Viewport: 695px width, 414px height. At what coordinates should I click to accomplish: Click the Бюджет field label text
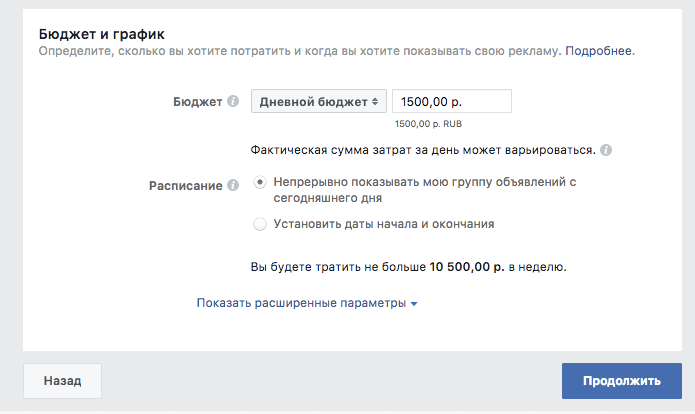point(197,102)
